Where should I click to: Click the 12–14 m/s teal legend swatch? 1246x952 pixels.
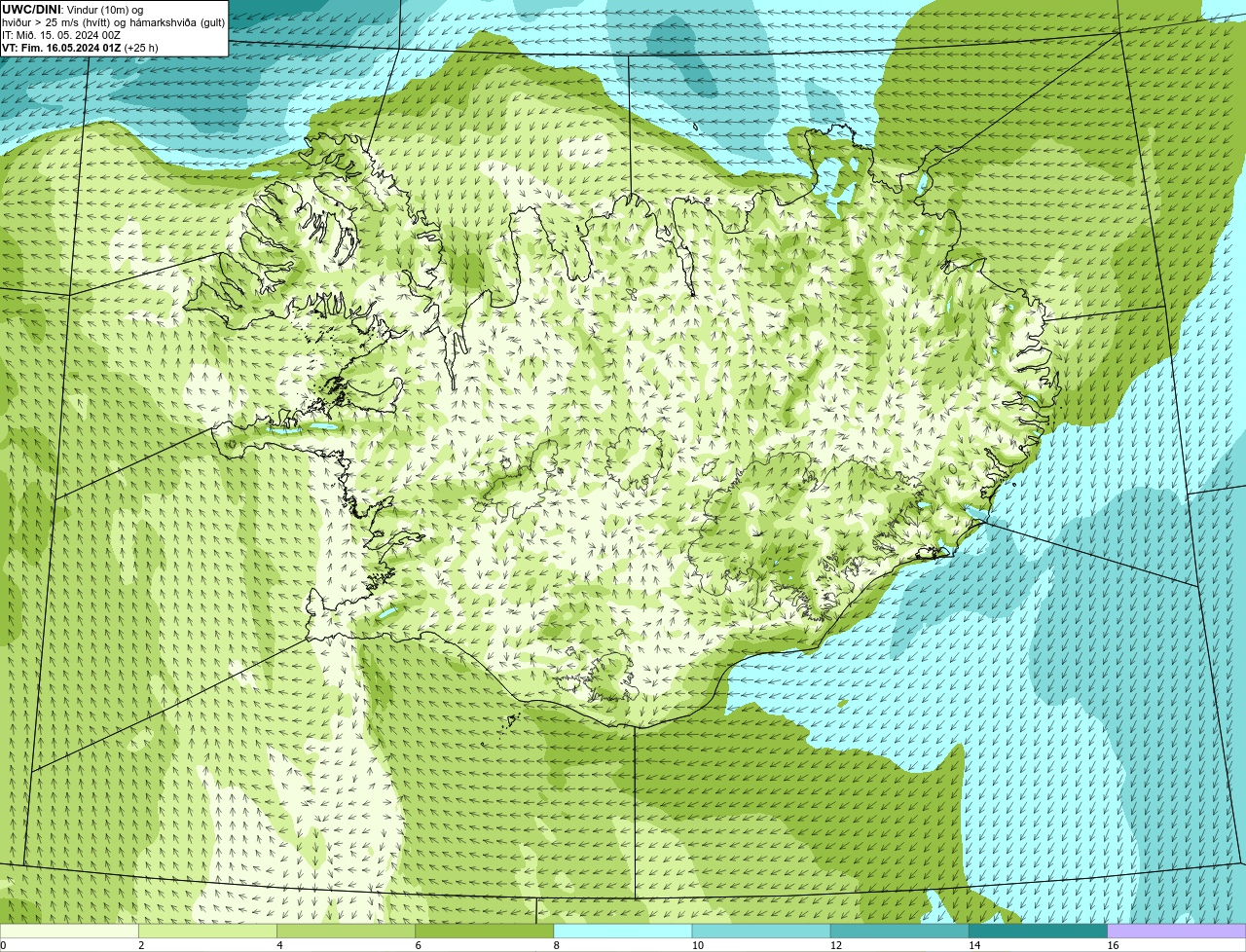[x=899, y=931]
